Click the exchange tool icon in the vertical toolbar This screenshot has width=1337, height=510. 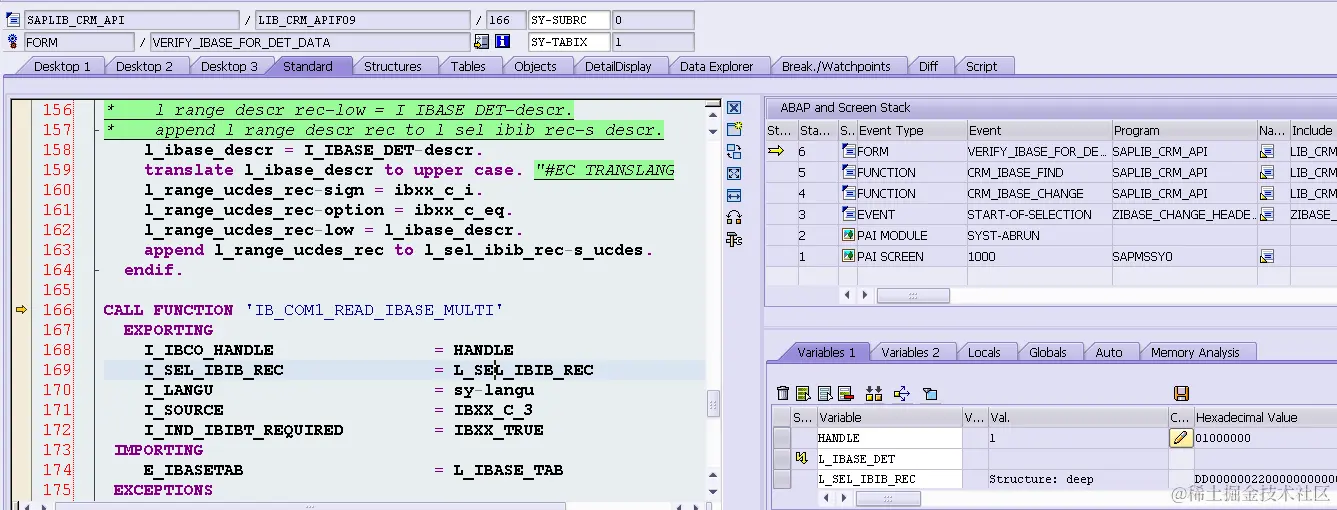(x=734, y=151)
